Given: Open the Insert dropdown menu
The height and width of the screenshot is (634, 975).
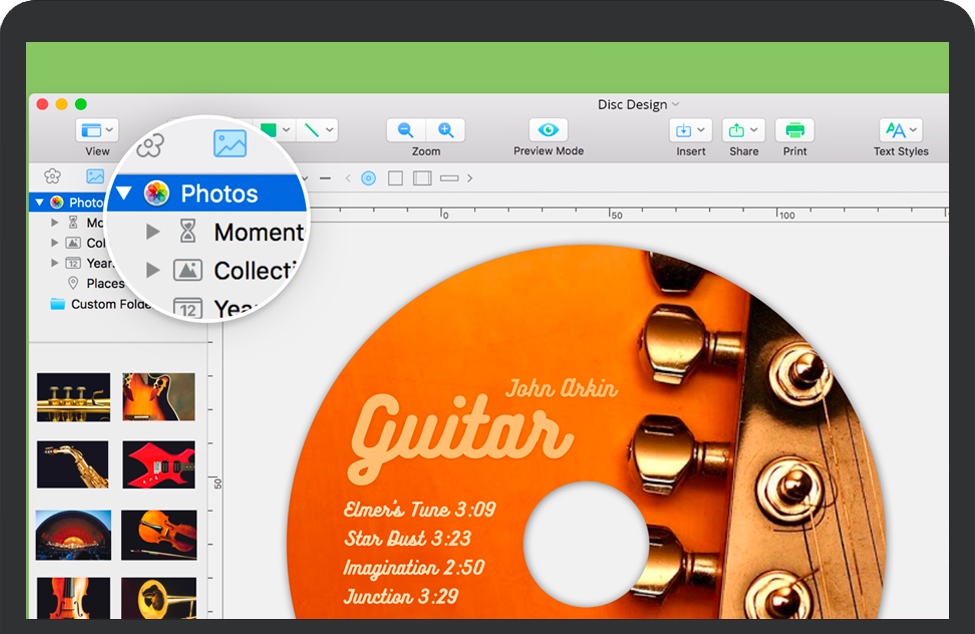Looking at the screenshot, I should coord(690,130).
